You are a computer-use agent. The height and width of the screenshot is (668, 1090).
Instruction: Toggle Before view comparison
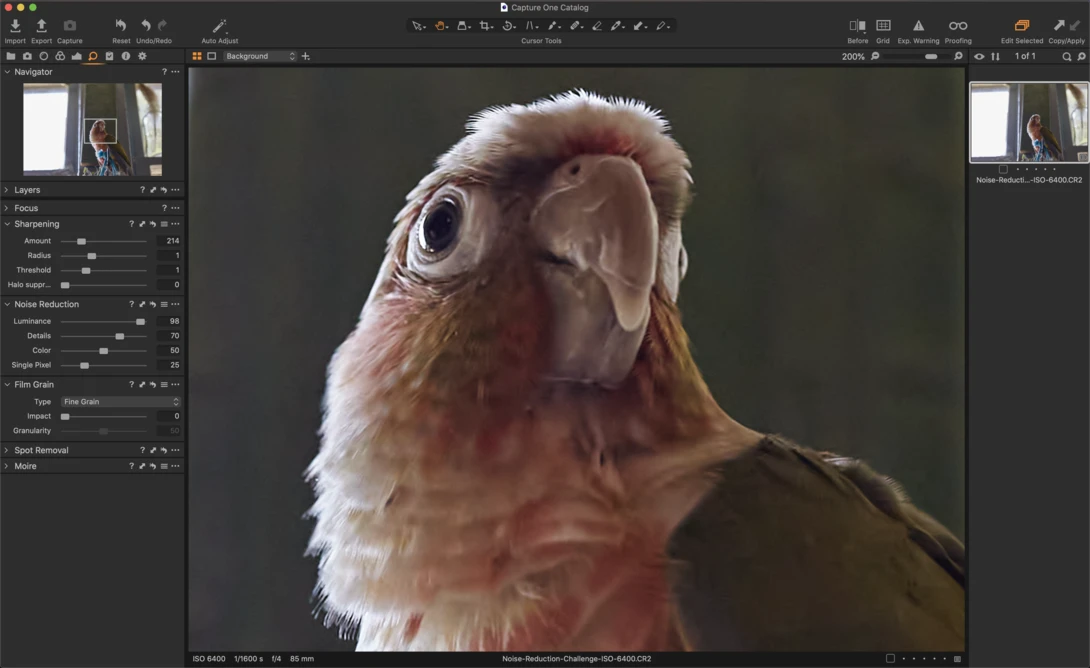[857, 26]
